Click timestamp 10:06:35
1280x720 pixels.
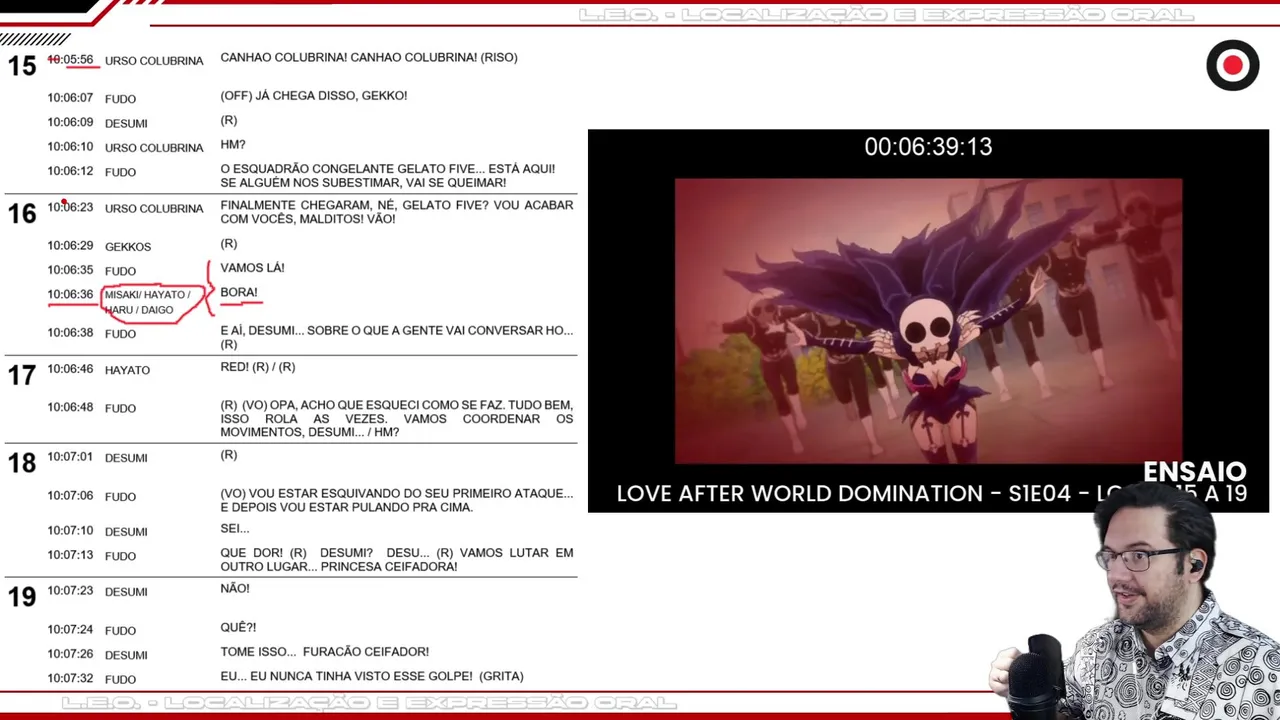[x=70, y=270]
